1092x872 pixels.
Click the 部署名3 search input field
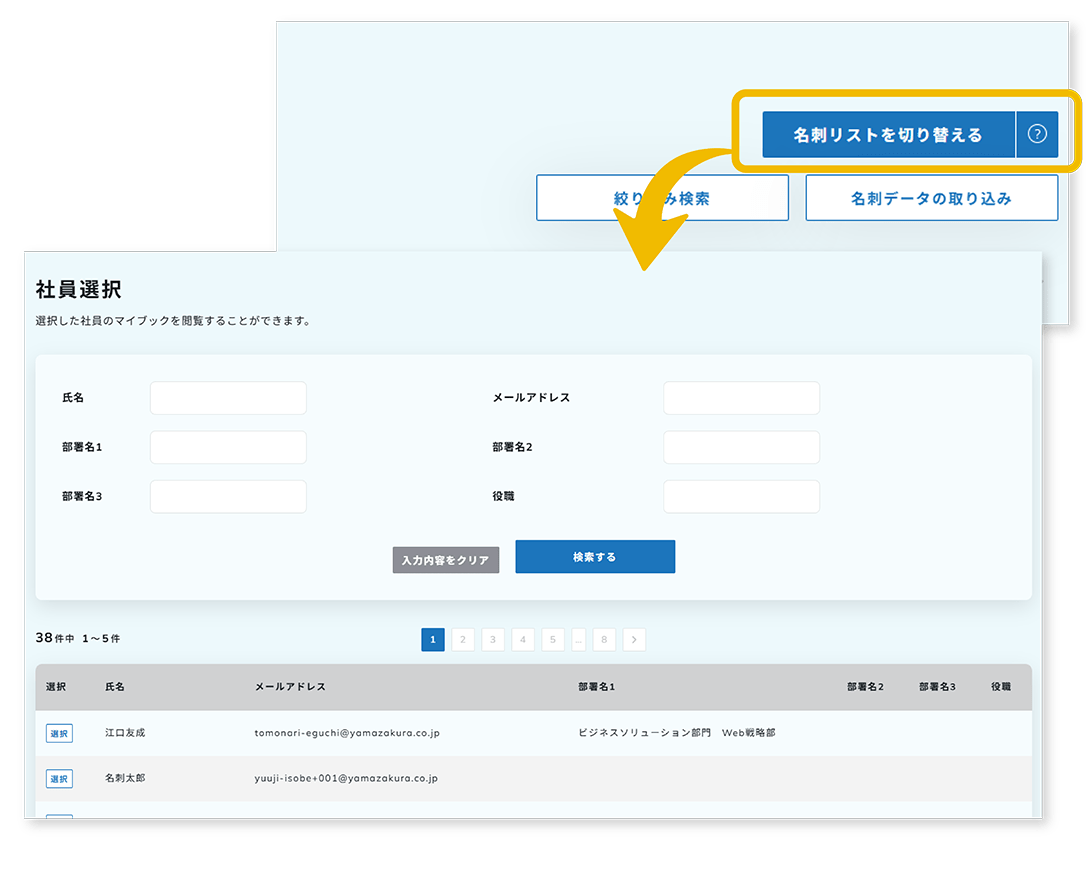227,496
